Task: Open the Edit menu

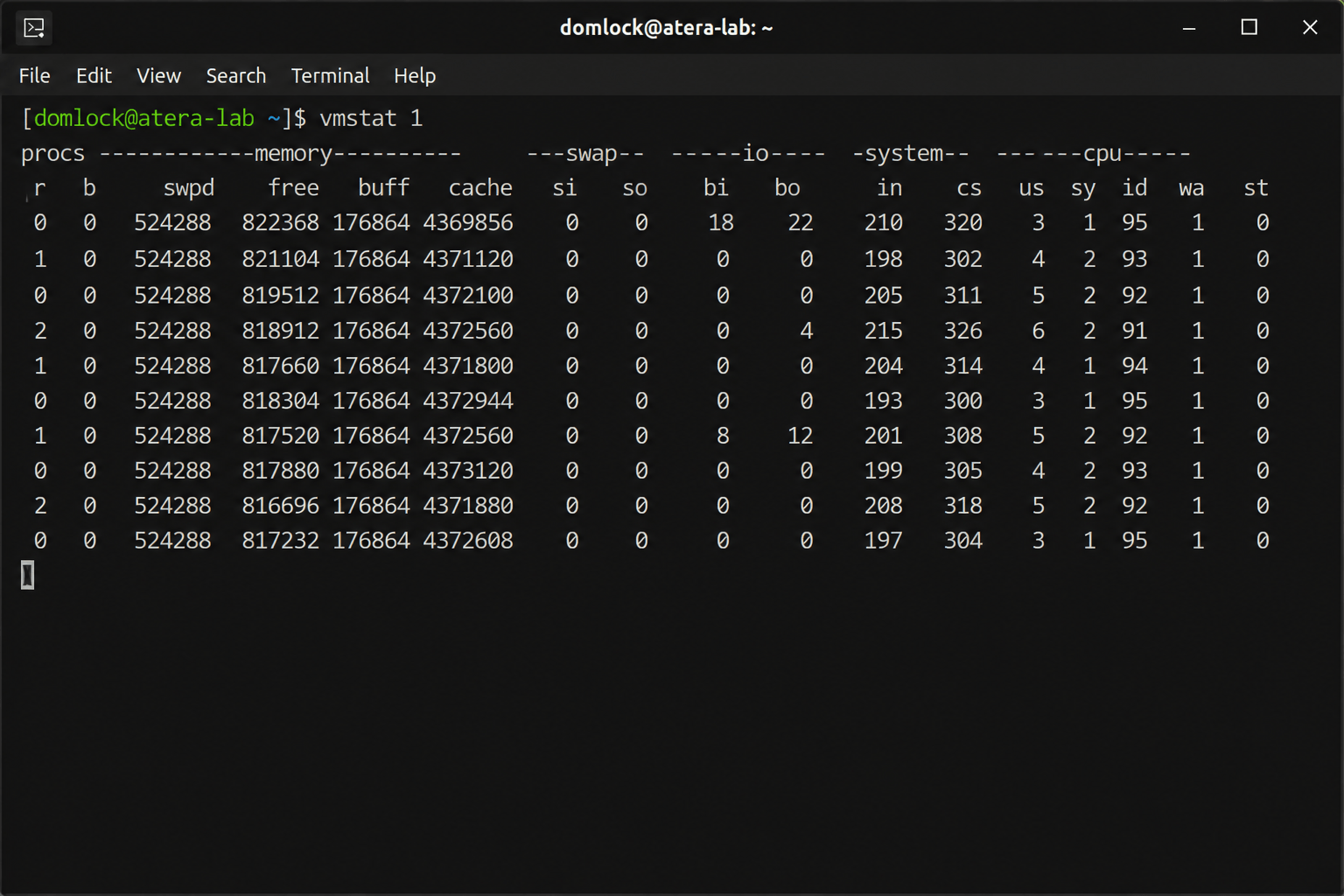Action: 94,76
